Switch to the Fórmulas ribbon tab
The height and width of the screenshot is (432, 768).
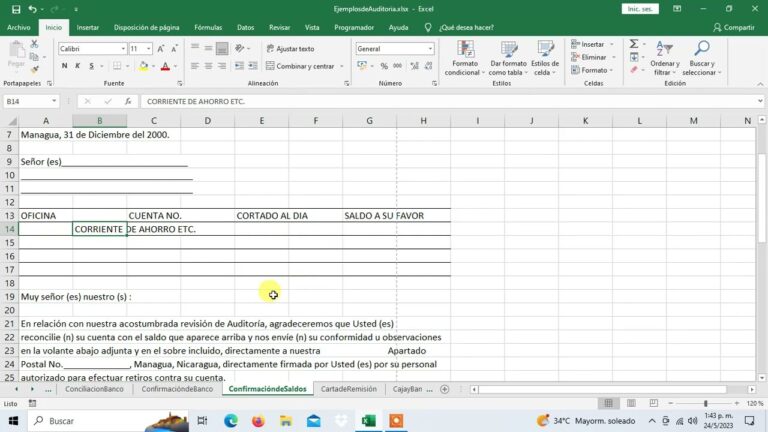208,27
